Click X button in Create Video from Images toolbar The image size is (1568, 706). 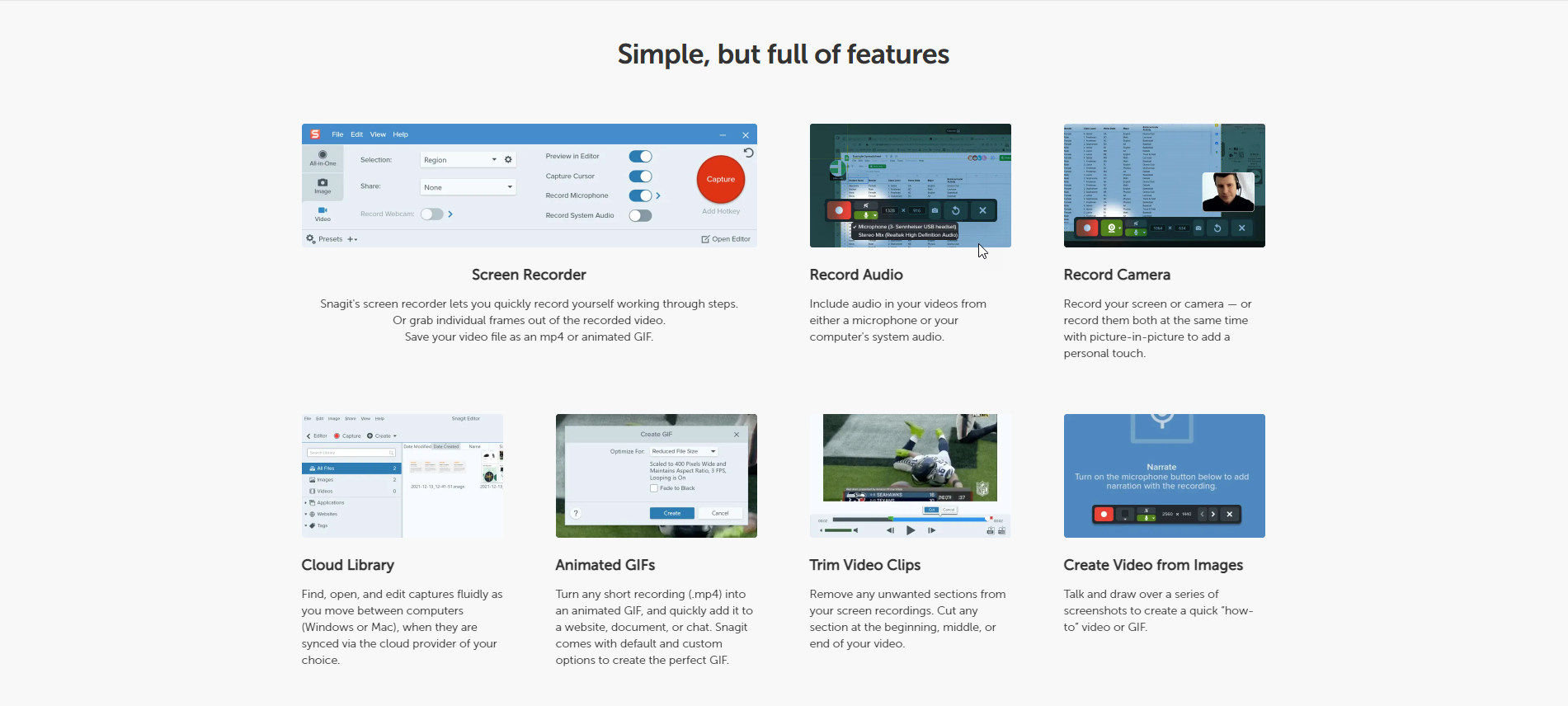coord(1229,514)
